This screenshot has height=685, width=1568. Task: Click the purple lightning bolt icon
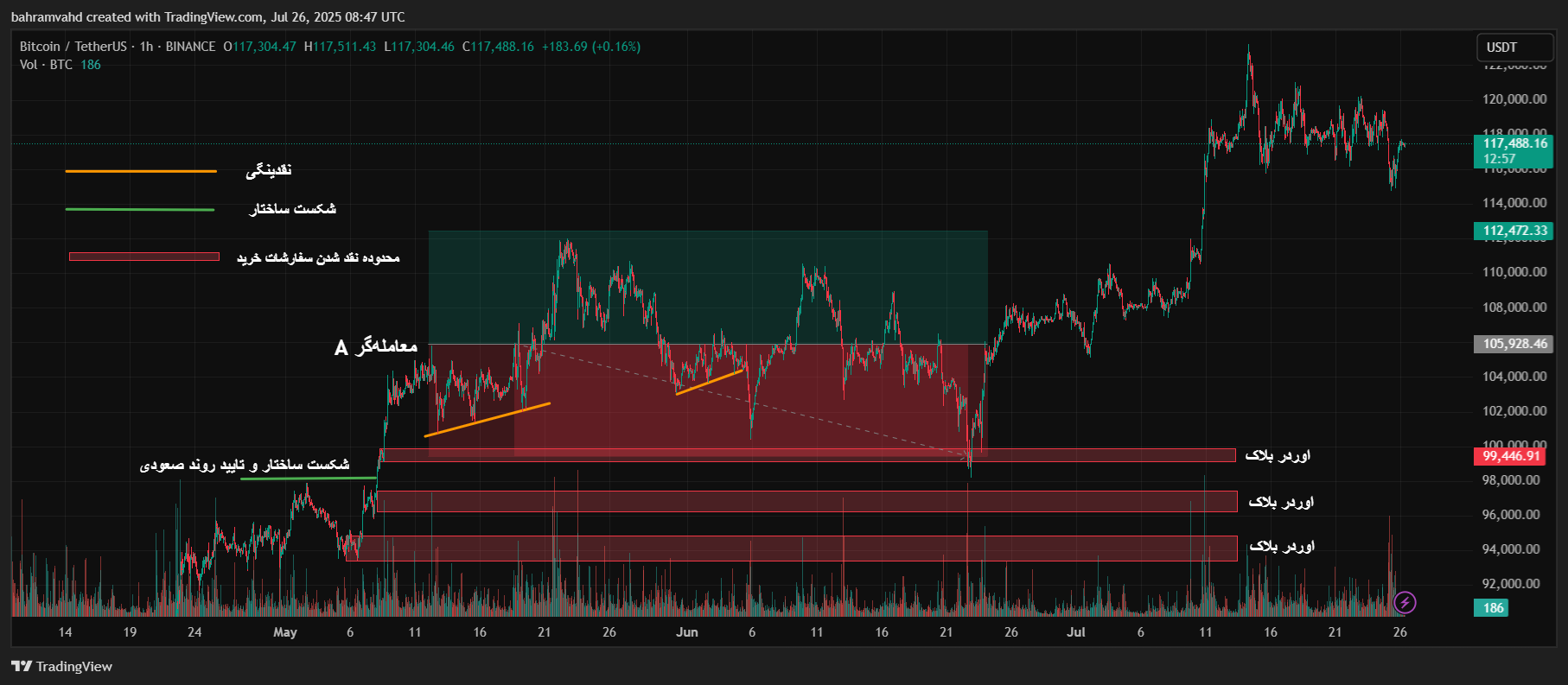1405,602
